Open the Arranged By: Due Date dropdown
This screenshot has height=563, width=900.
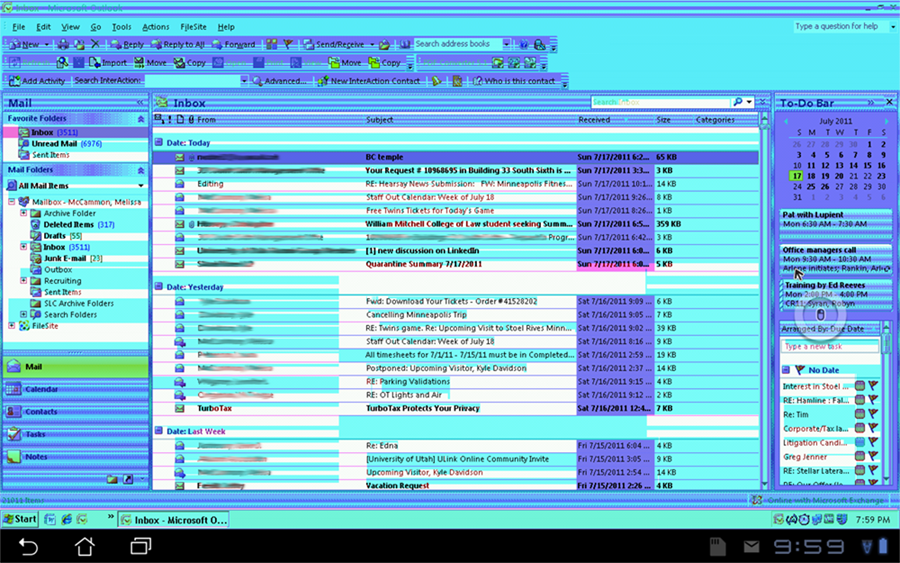click(x=830, y=329)
